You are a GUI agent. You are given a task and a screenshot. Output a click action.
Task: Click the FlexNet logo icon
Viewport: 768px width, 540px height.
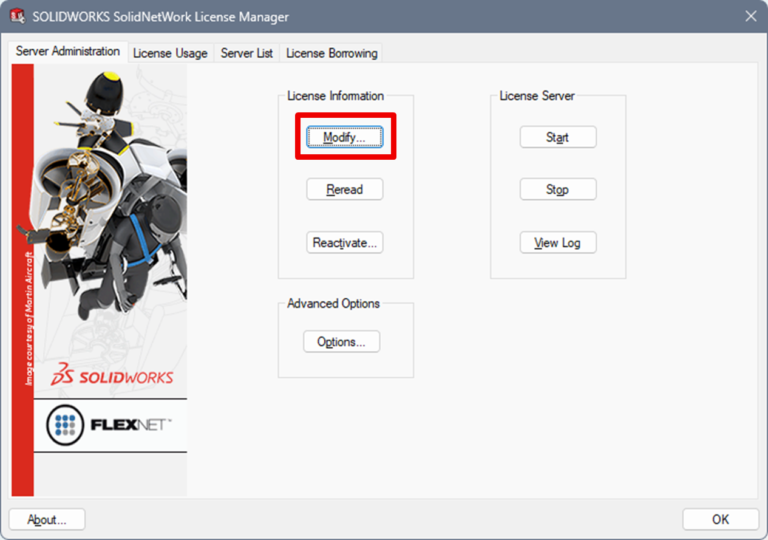tap(65, 425)
